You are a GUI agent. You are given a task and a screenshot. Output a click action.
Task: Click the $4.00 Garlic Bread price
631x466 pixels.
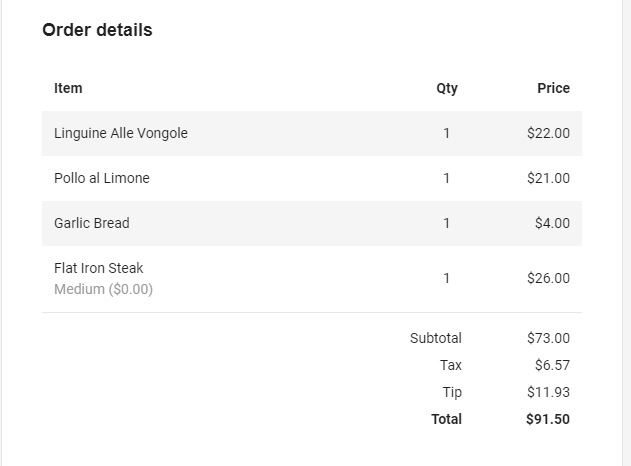coord(552,223)
